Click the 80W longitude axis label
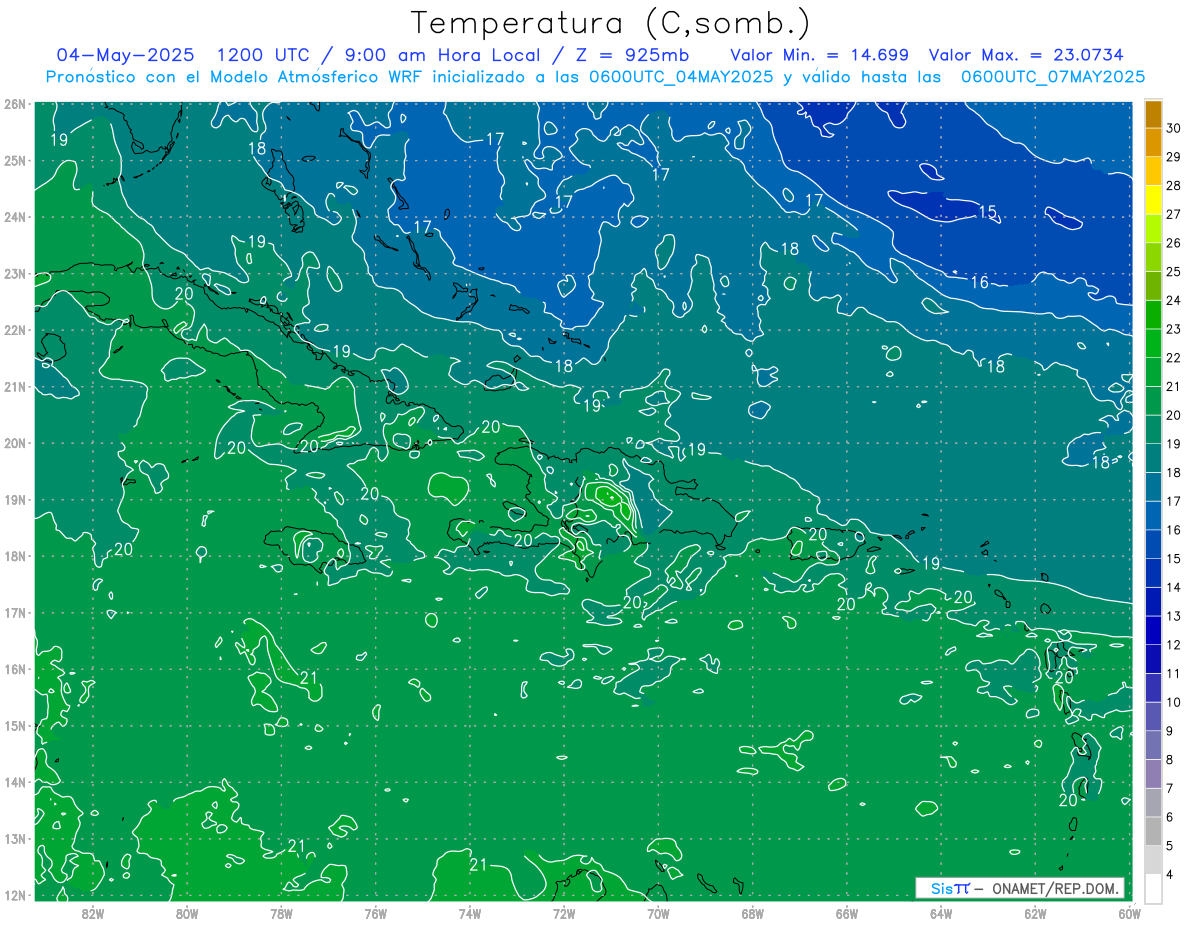Screen dimensions: 1200x927 pyautogui.click(x=187, y=913)
